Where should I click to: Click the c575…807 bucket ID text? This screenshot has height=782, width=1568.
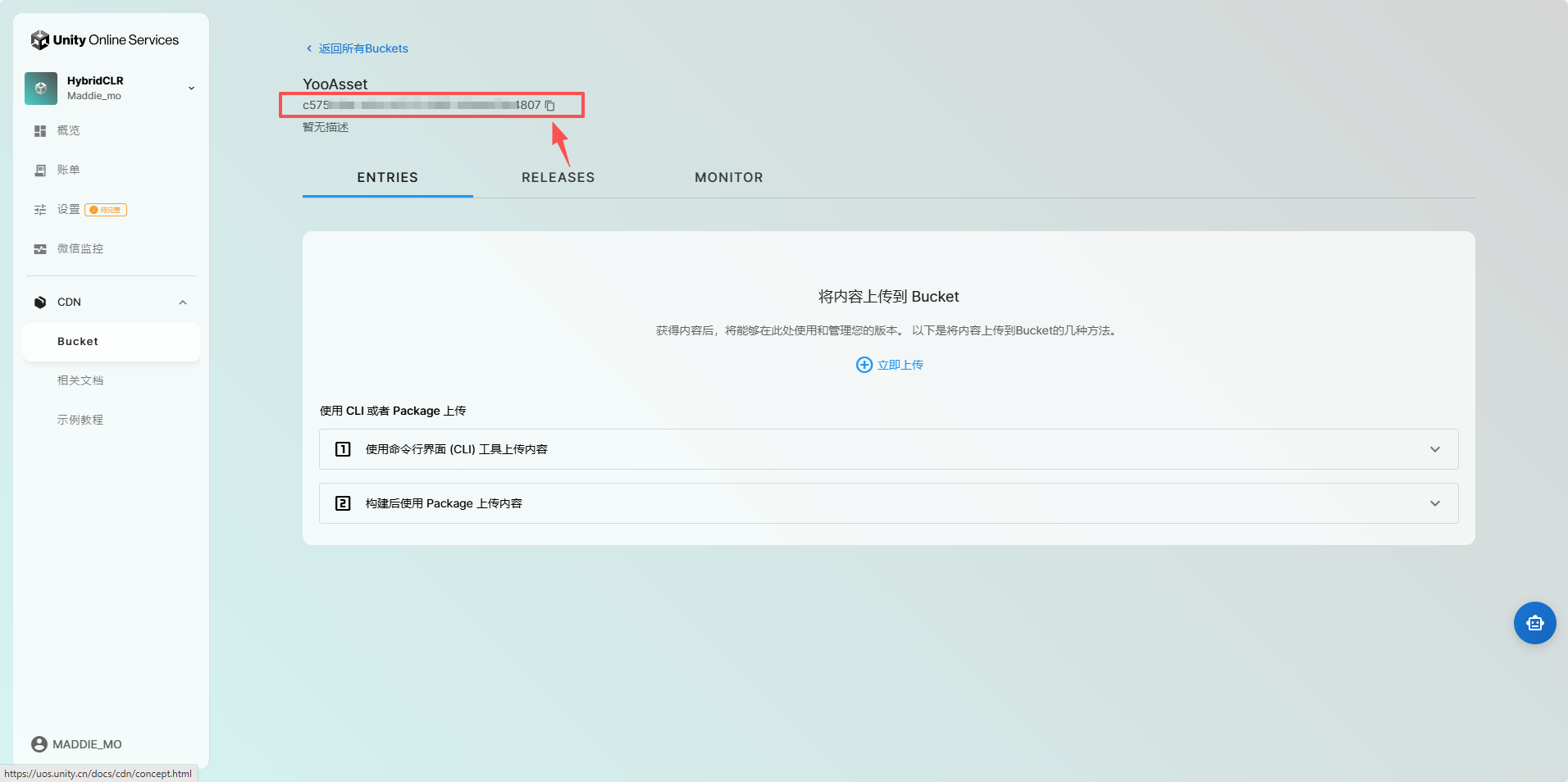422,105
